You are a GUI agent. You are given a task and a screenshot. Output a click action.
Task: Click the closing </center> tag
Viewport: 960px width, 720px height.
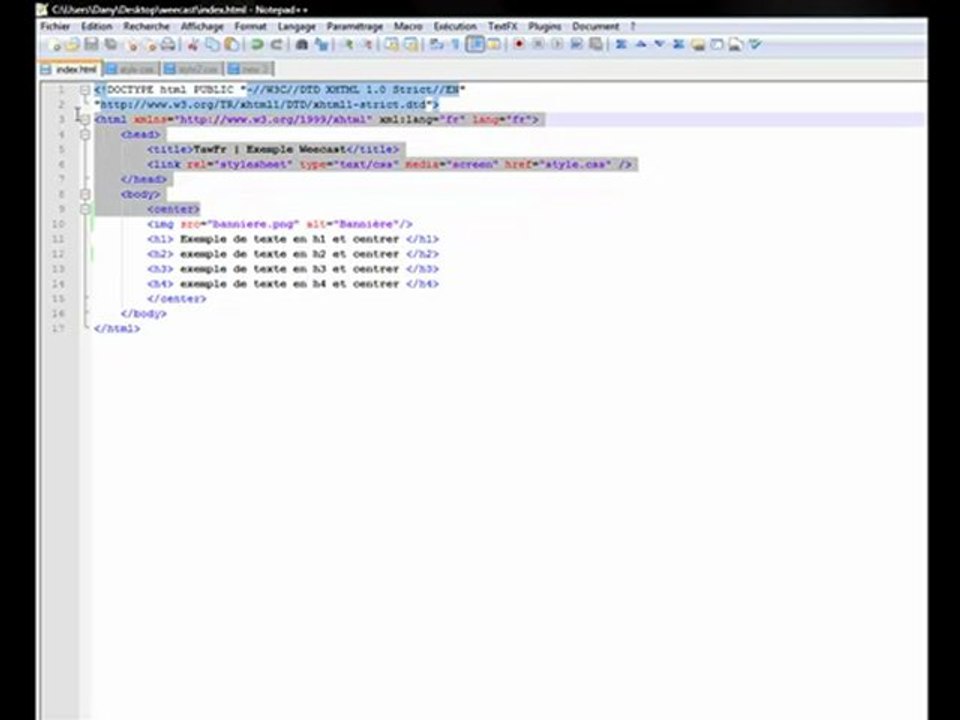click(x=176, y=299)
